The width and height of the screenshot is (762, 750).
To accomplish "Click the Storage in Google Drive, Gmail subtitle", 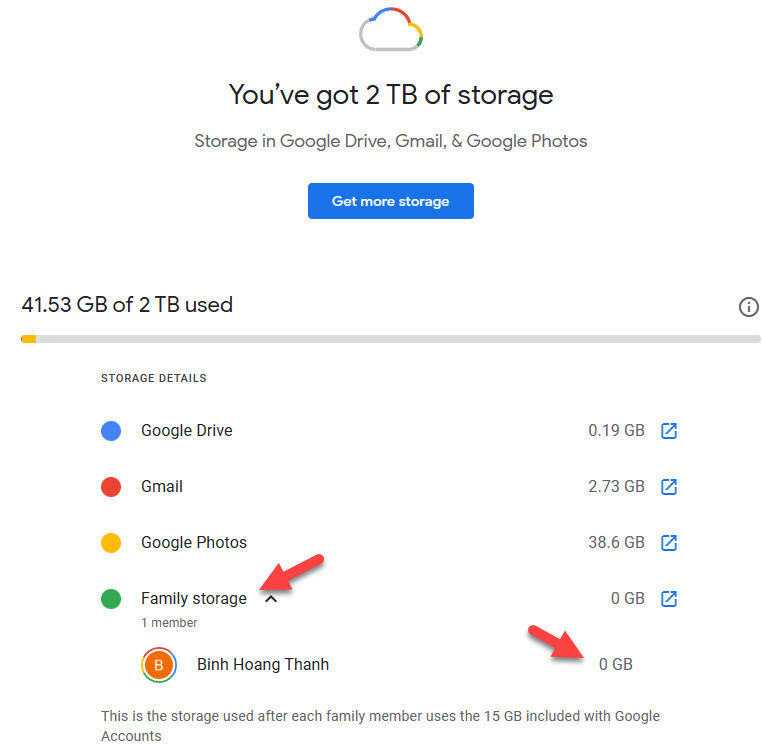I will pyautogui.click(x=391, y=141).
